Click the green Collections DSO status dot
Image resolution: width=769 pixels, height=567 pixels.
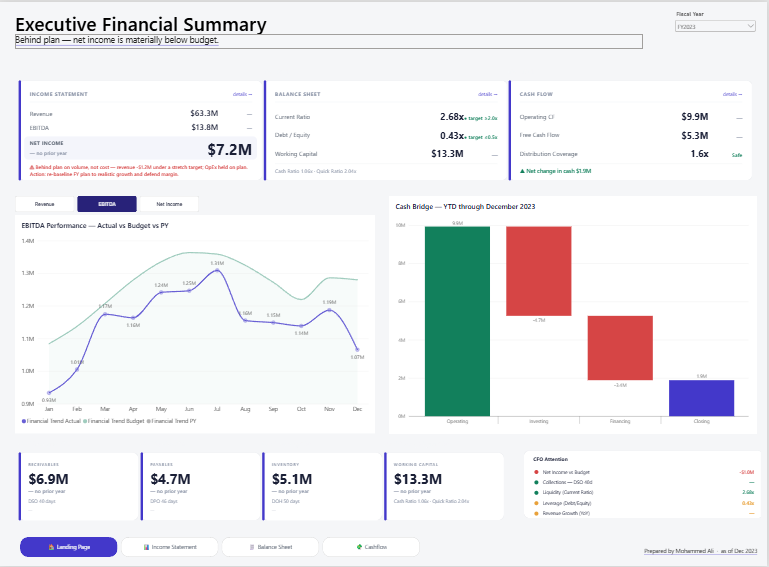pos(536,482)
